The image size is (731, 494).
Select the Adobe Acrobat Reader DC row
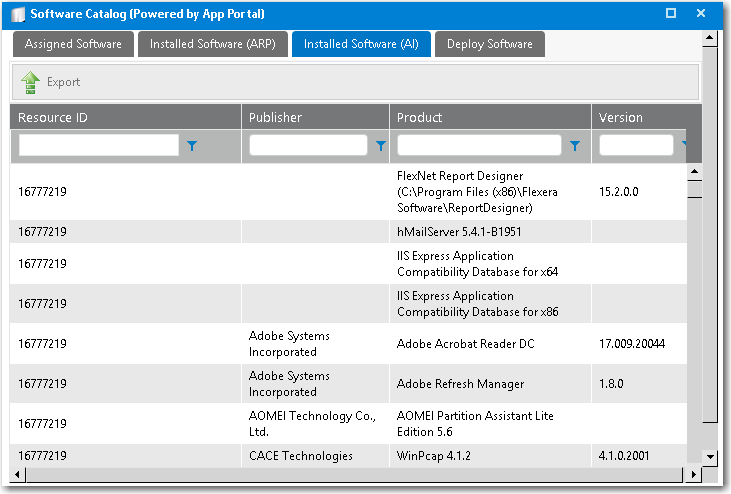(466, 344)
